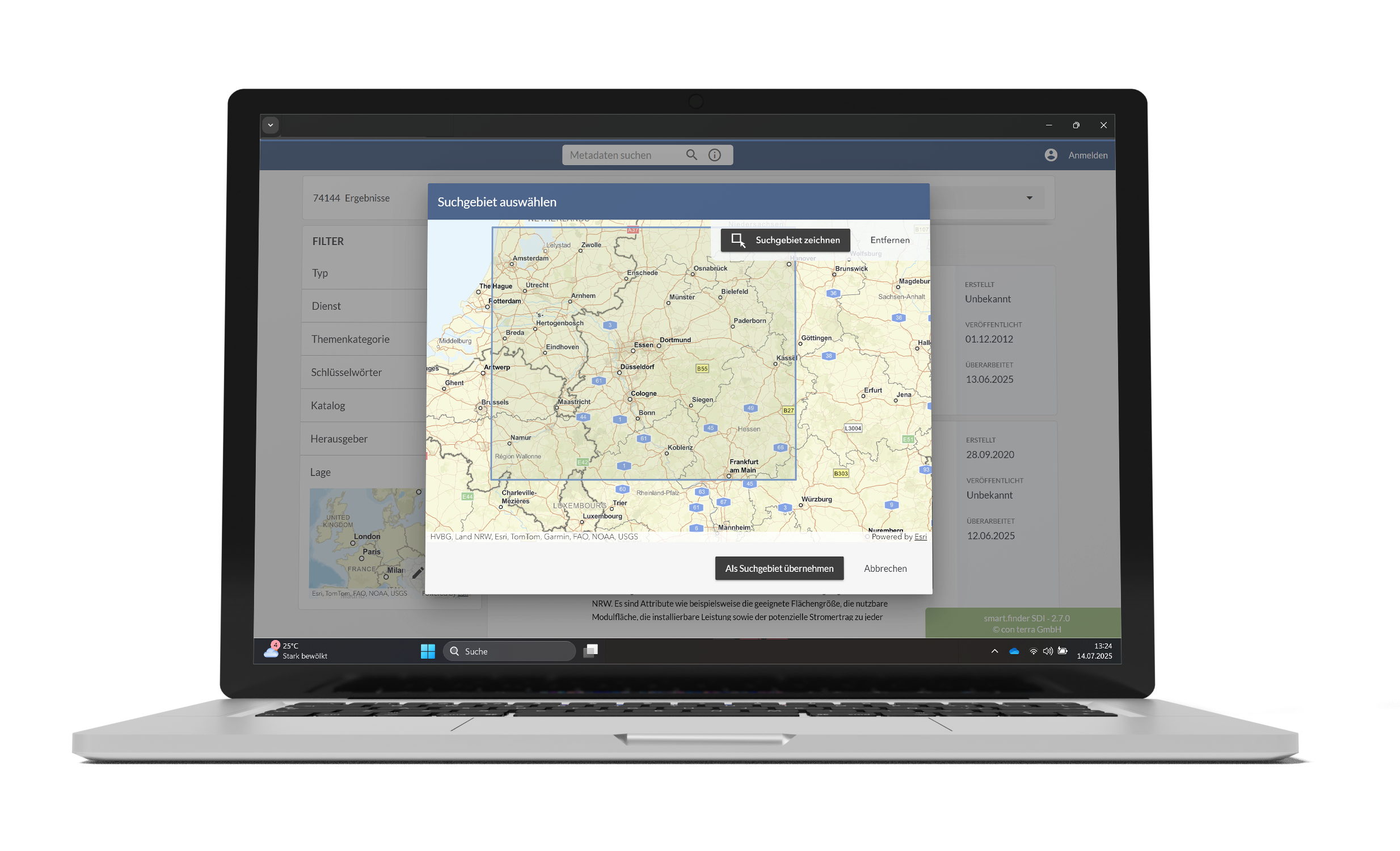The height and width of the screenshot is (851, 1400).
Task: Confirm with Als Suchgebiet übernehmen
Action: point(778,568)
